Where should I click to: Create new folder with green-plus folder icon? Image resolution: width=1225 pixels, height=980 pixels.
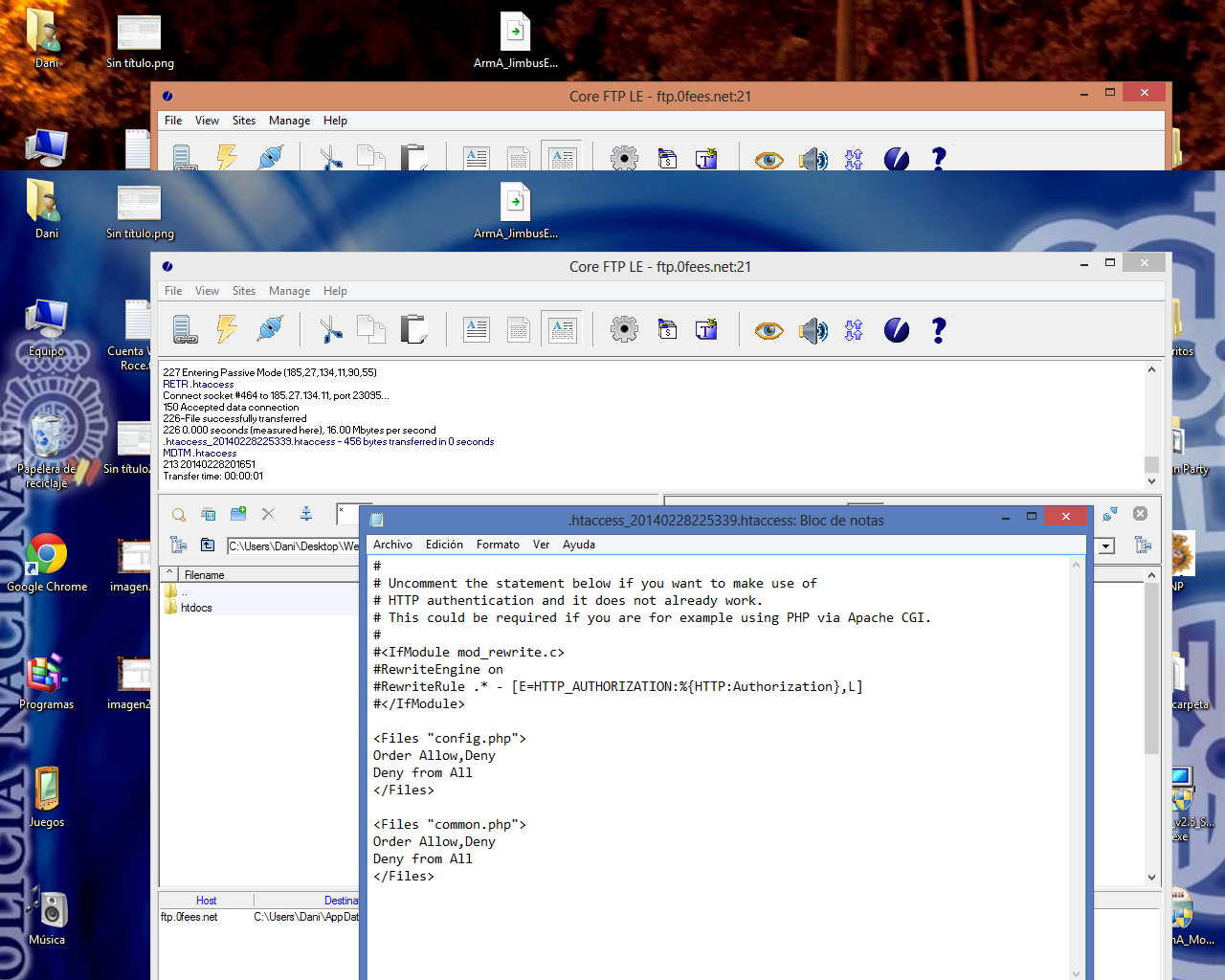point(238,514)
